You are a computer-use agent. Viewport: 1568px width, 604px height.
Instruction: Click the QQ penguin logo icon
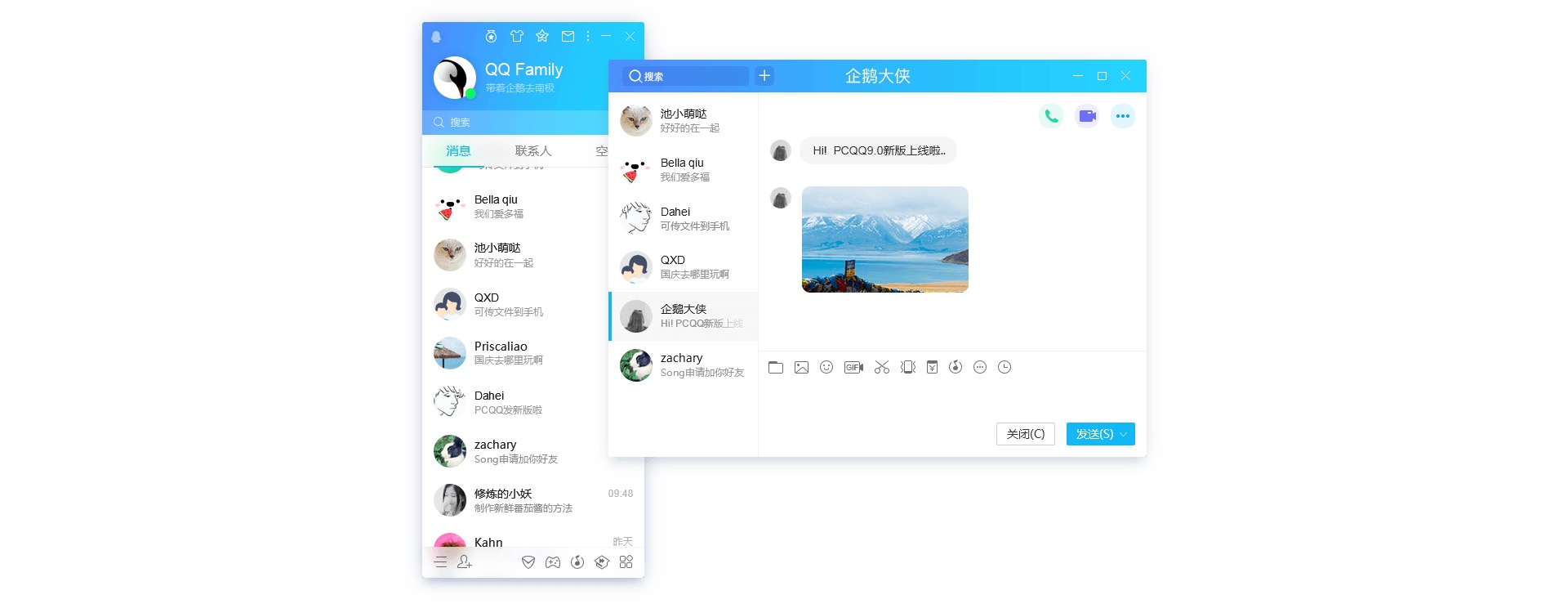pos(436,37)
